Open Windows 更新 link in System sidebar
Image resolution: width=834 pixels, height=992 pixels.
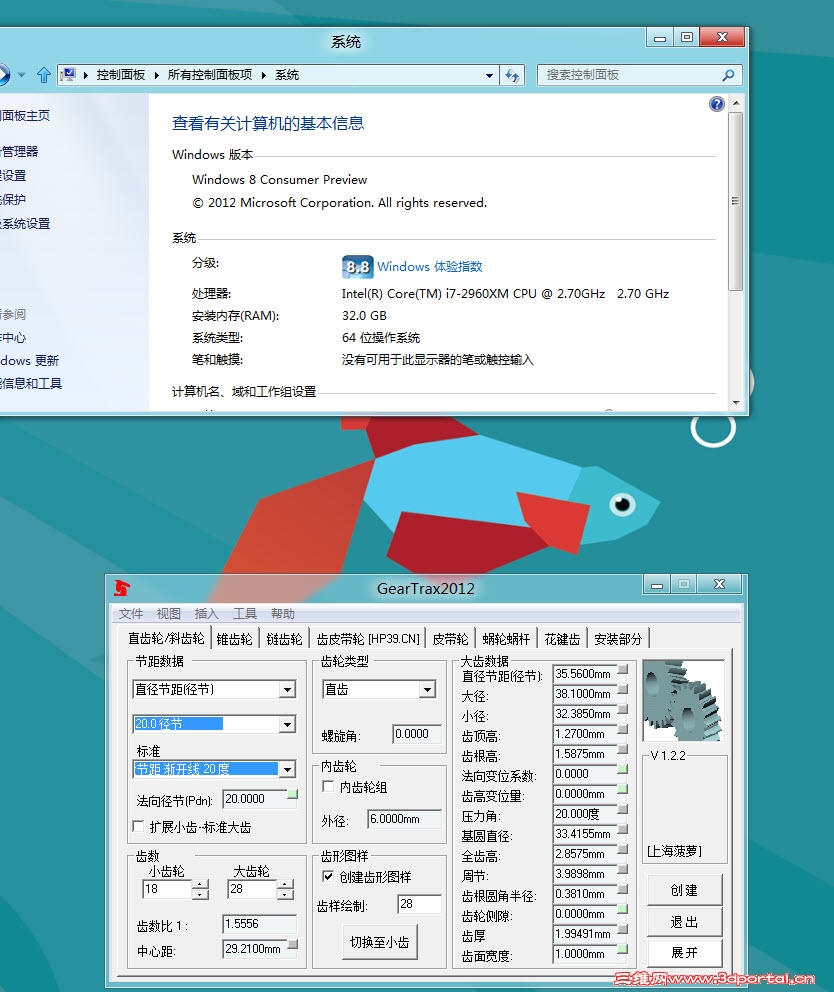(29, 361)
